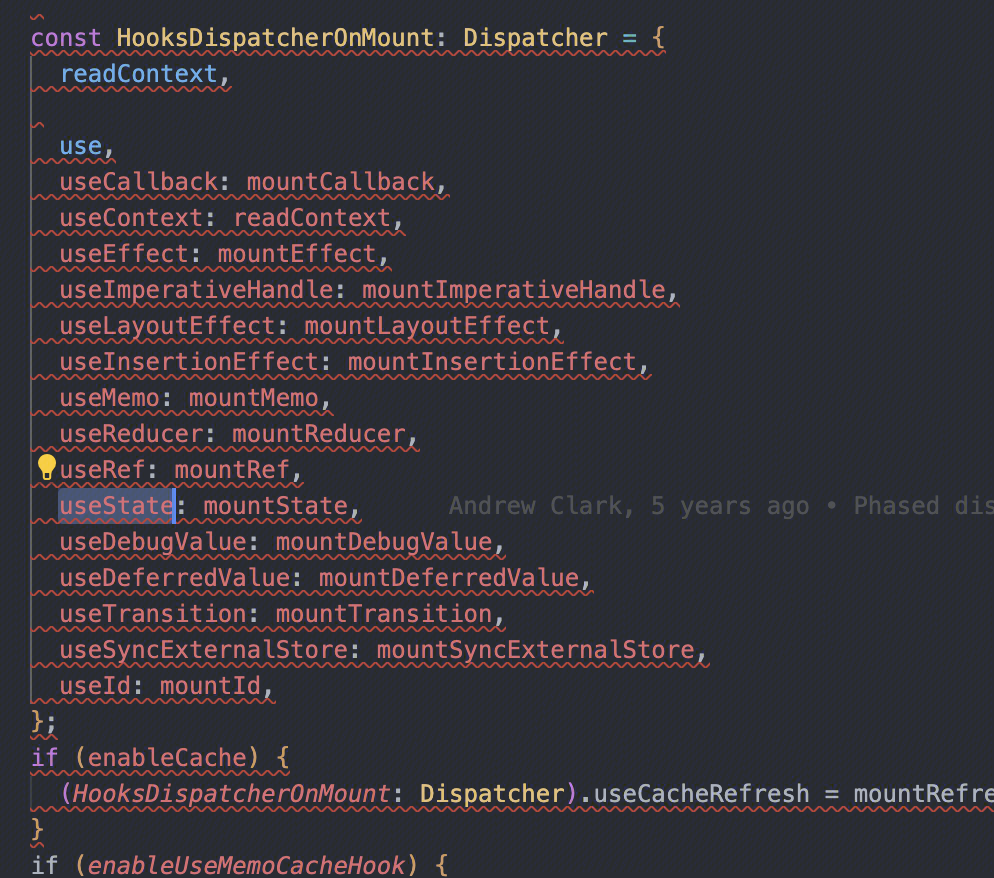The width and height of the screenshot is (994, 878).
Task: Click mountId value
Action: point(210,686)
